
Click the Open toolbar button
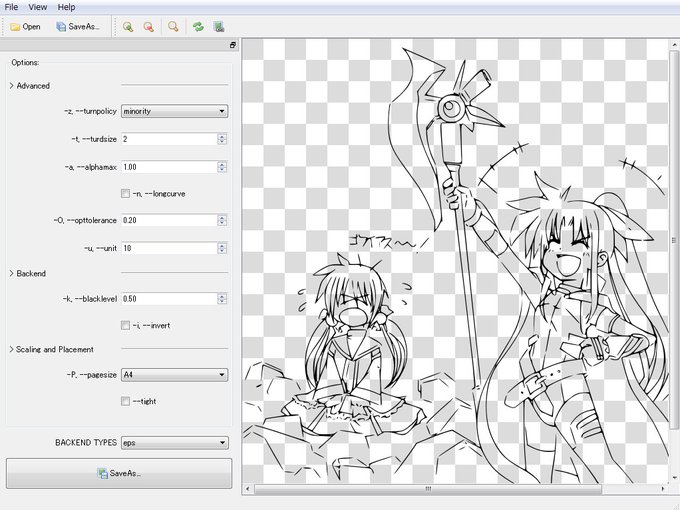coord(25,27)
